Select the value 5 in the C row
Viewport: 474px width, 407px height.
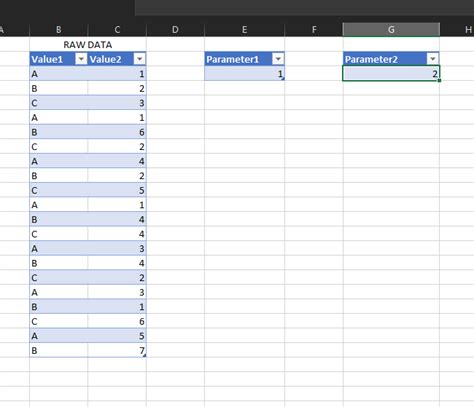pyautogui.click(x=117, y=190)
